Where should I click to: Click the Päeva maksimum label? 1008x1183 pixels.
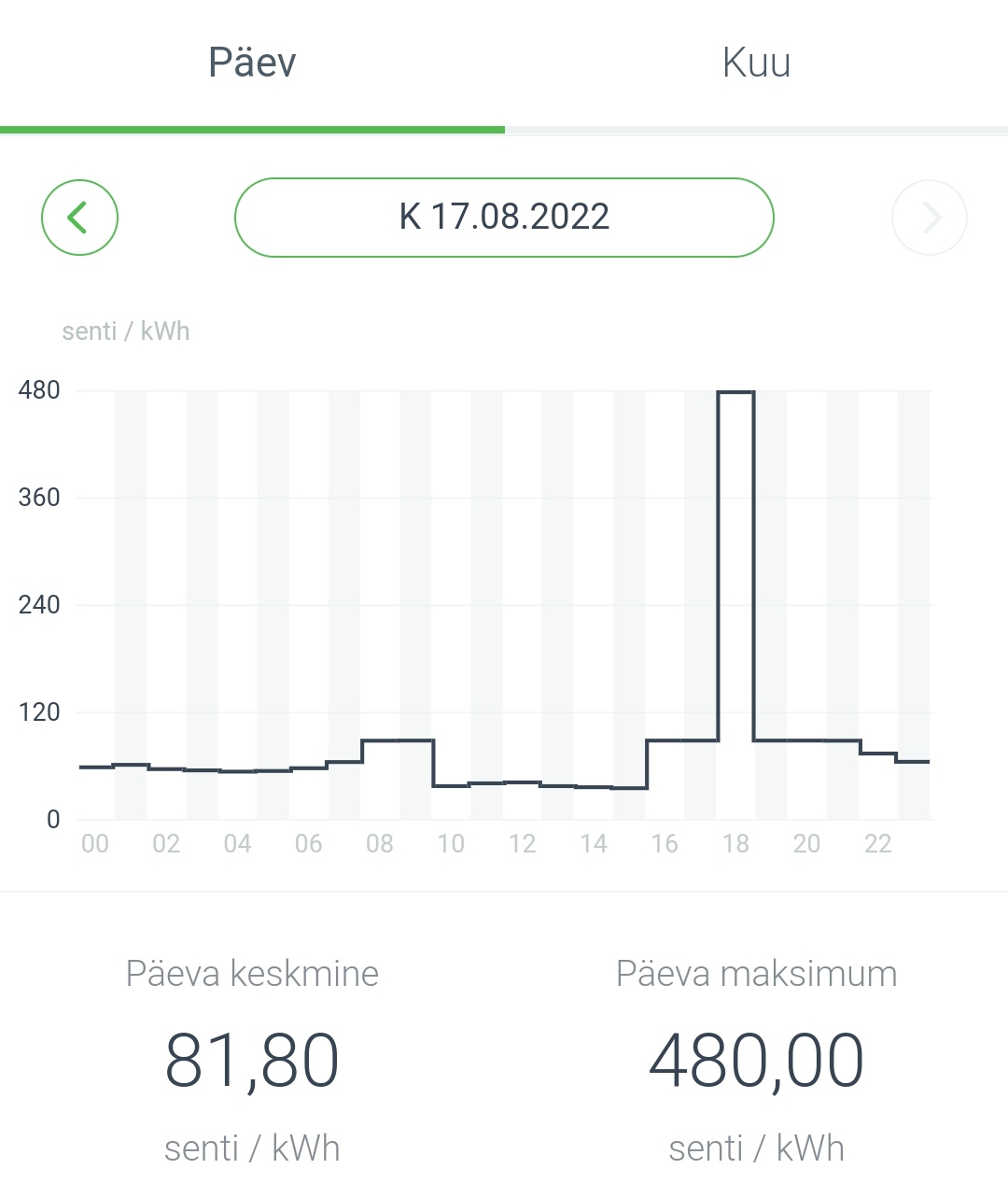pyautogui.click(x=756, y=974)
